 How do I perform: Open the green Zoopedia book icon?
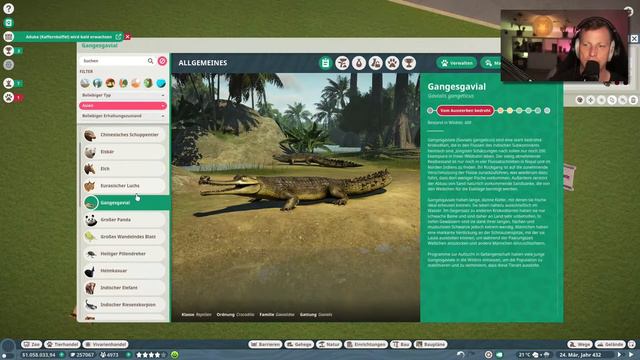click(x=9, y=22)
